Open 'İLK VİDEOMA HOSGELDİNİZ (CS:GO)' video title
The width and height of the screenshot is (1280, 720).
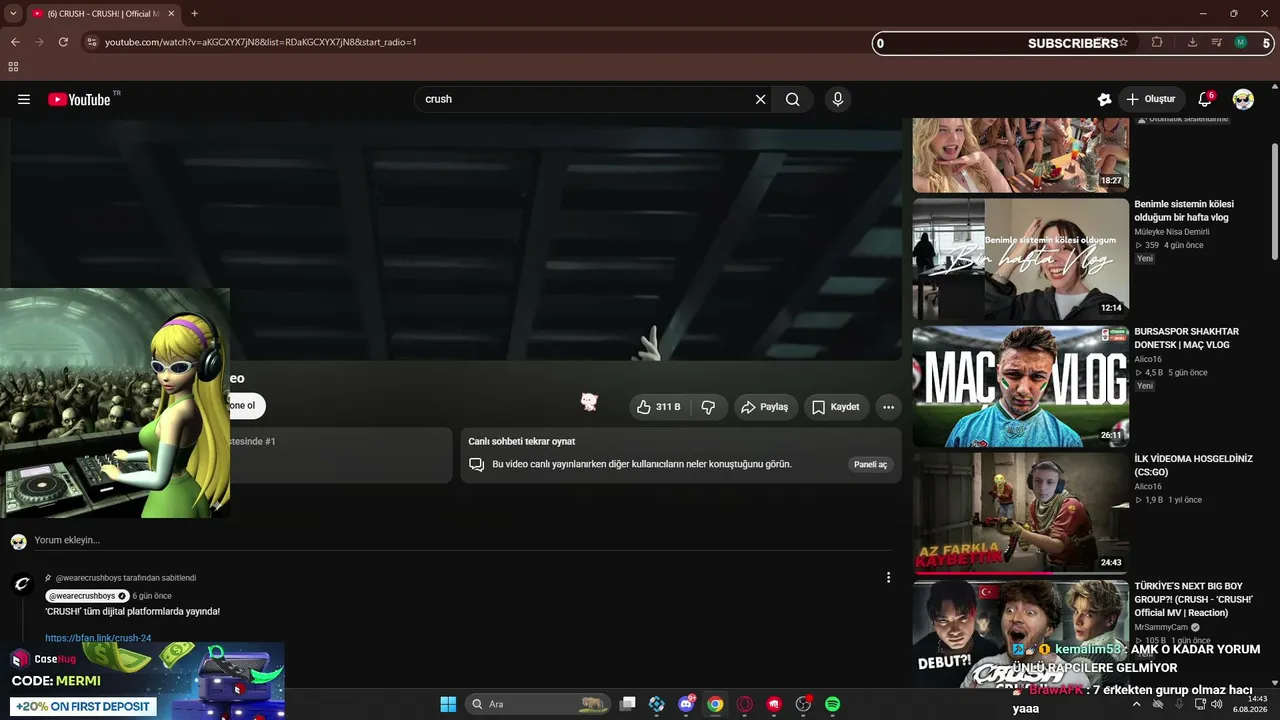[1193, 465]
